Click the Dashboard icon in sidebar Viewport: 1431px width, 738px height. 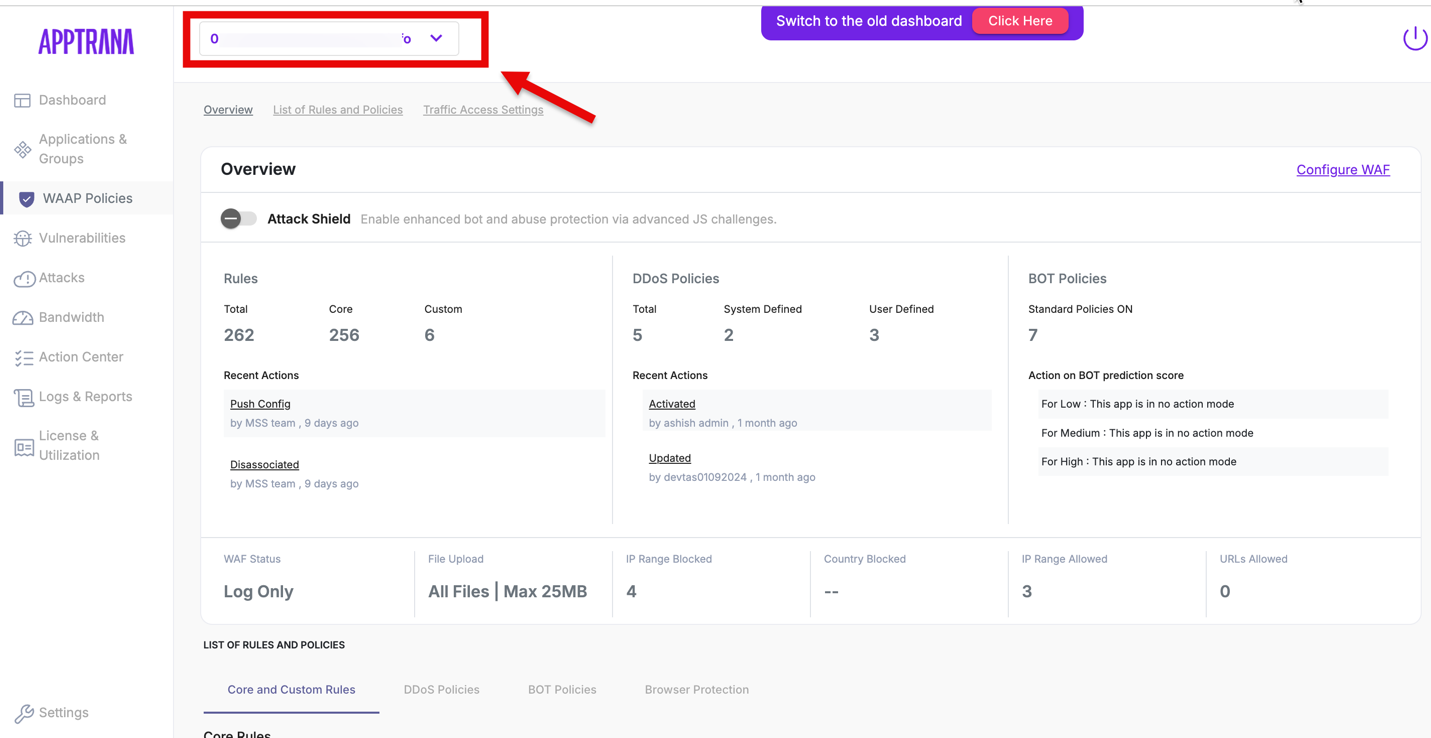point(22,100)
